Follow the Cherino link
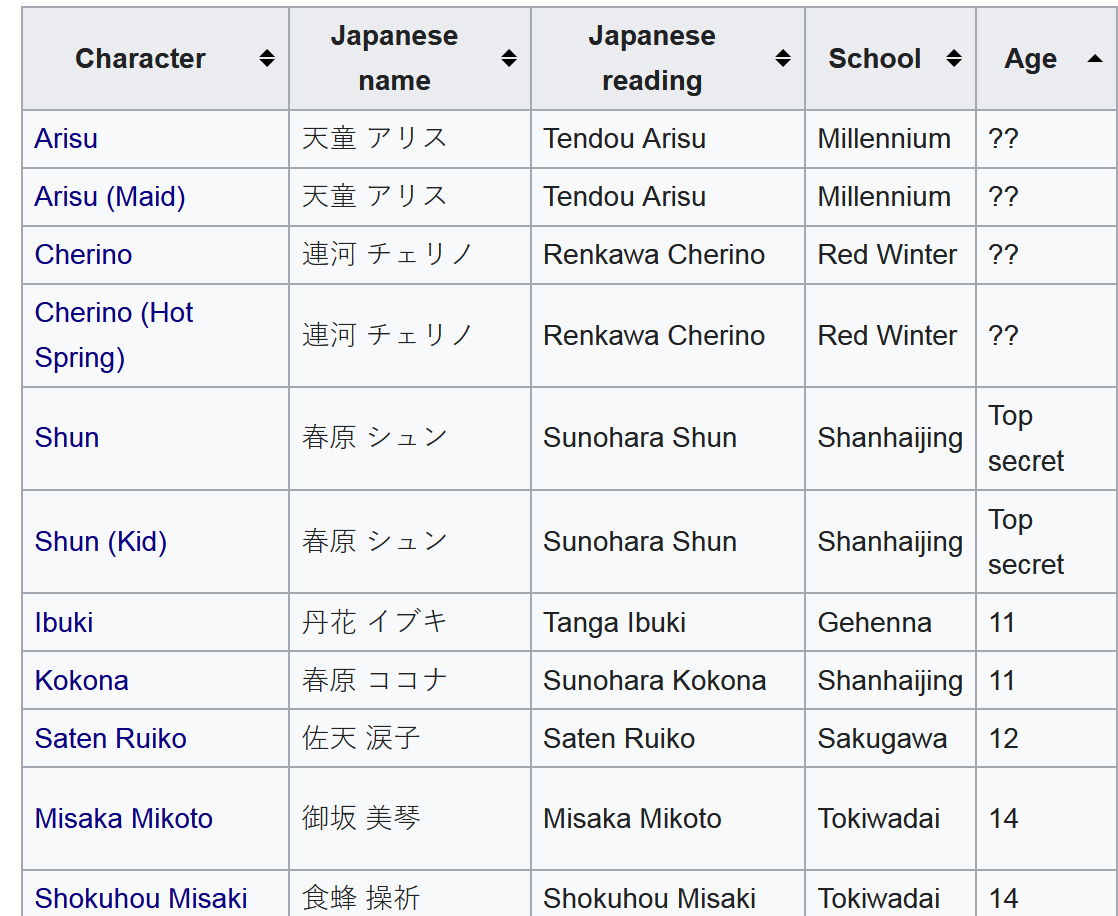The height and width of the screenshot is (916, 1118). pos(83,255)
